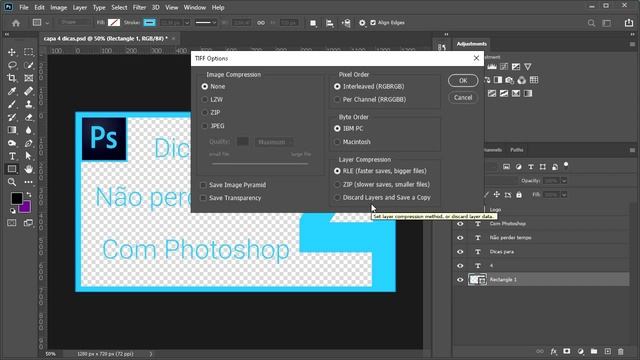Open the Layer menu
The height and width of the screenshot is (360, 640).
click(80, 7)
